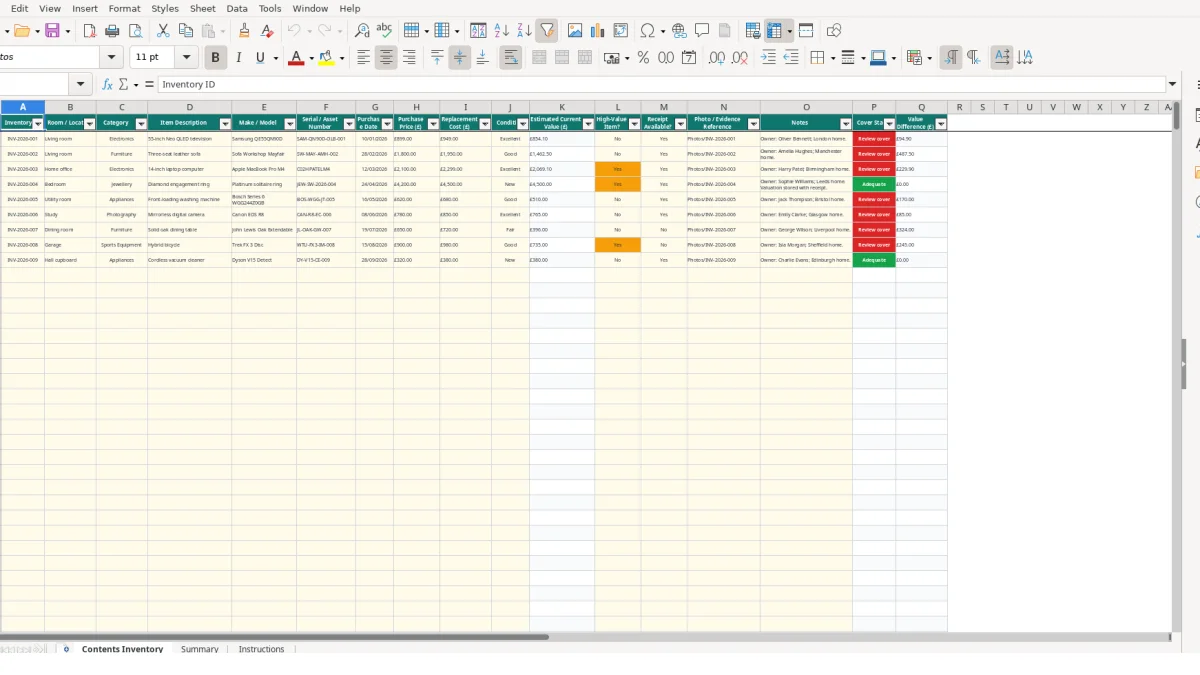This screenshot has width=1200, height=675.
Task: Click the formula input line showing Inventory ID
Action: 662,84
